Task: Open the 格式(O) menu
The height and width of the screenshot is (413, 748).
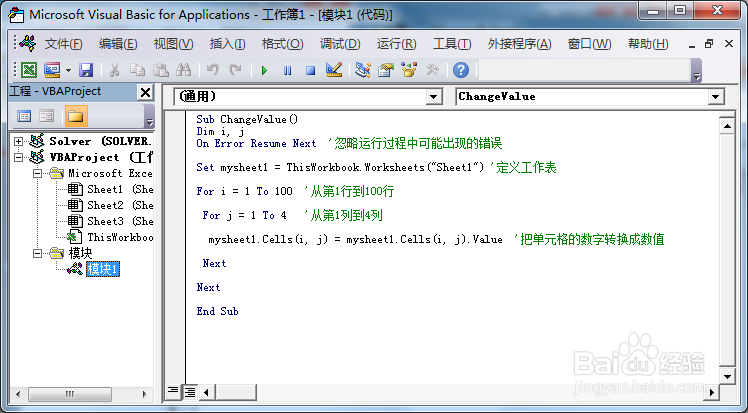Action: coord(282,44)
